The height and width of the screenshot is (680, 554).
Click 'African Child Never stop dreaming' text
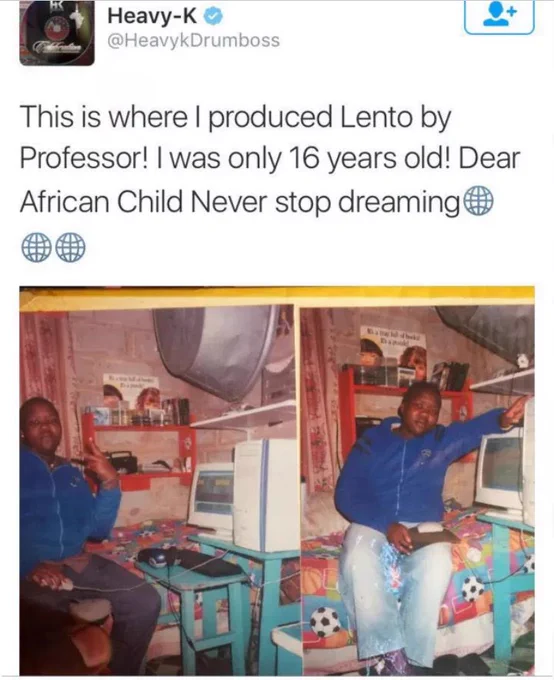[x=239, y=202]
